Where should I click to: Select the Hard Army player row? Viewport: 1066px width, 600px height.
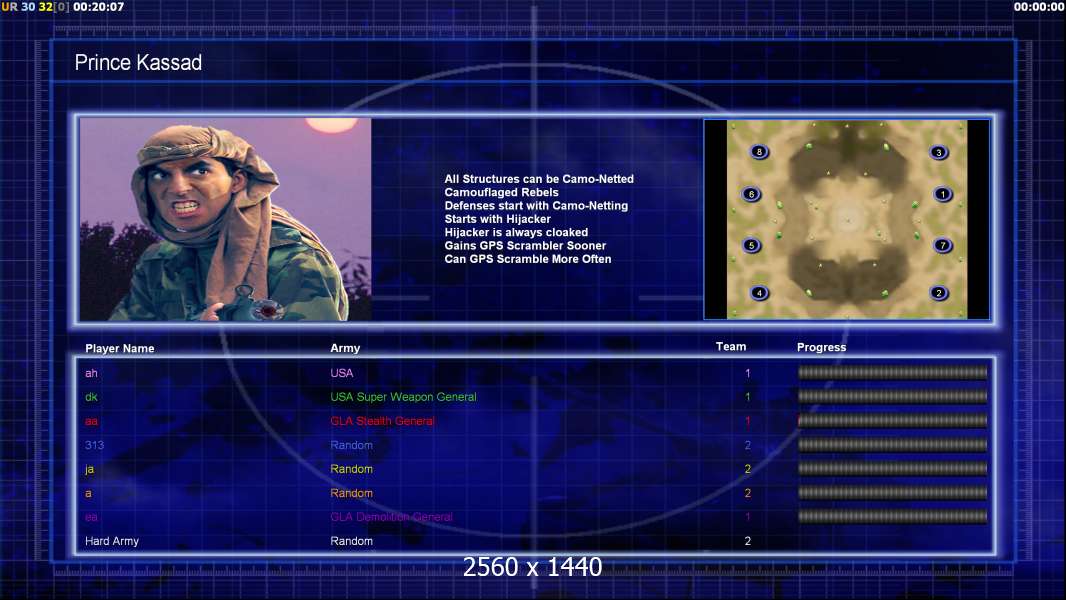(534, 541)
